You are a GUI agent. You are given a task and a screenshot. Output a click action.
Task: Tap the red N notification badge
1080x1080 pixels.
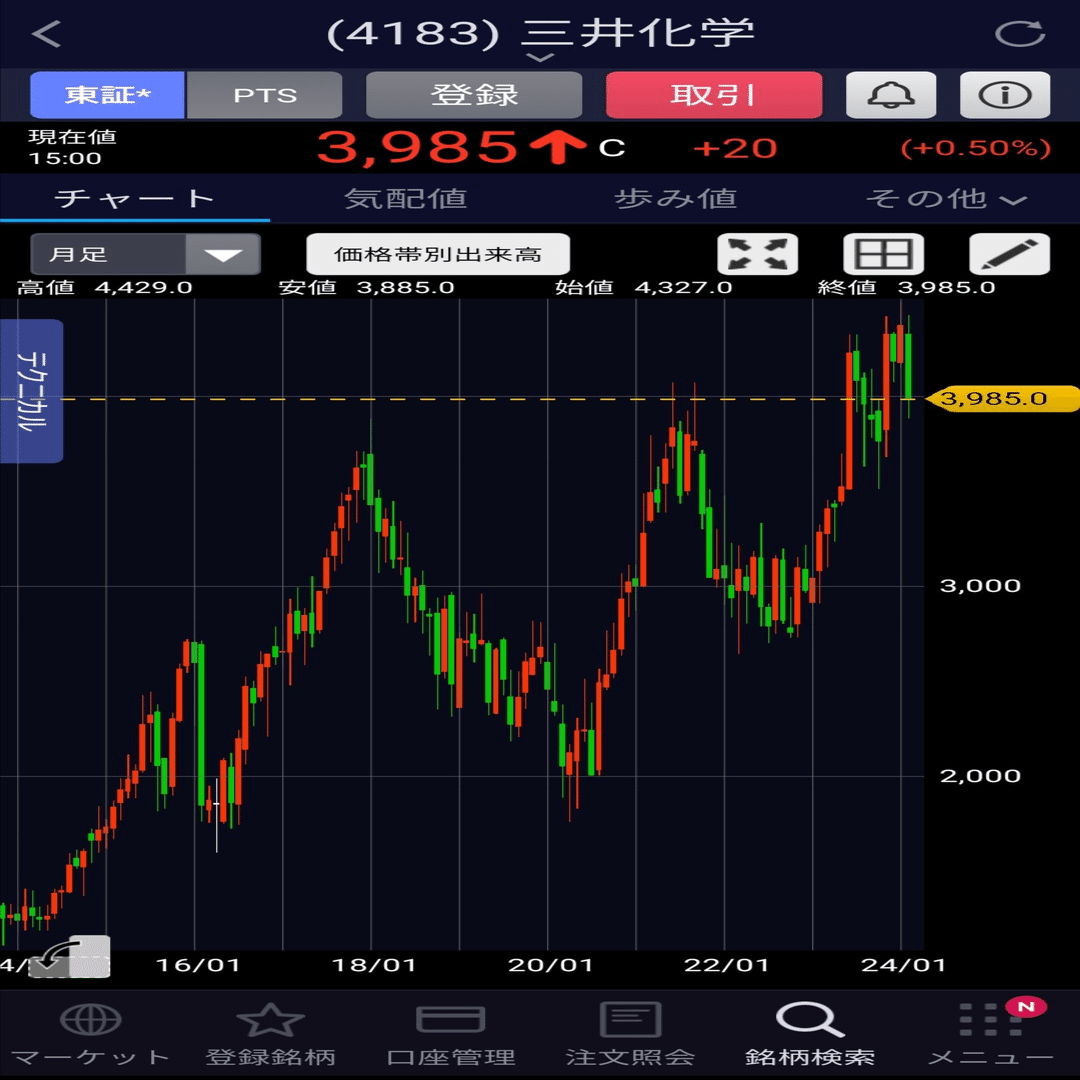(1026, 1007)
